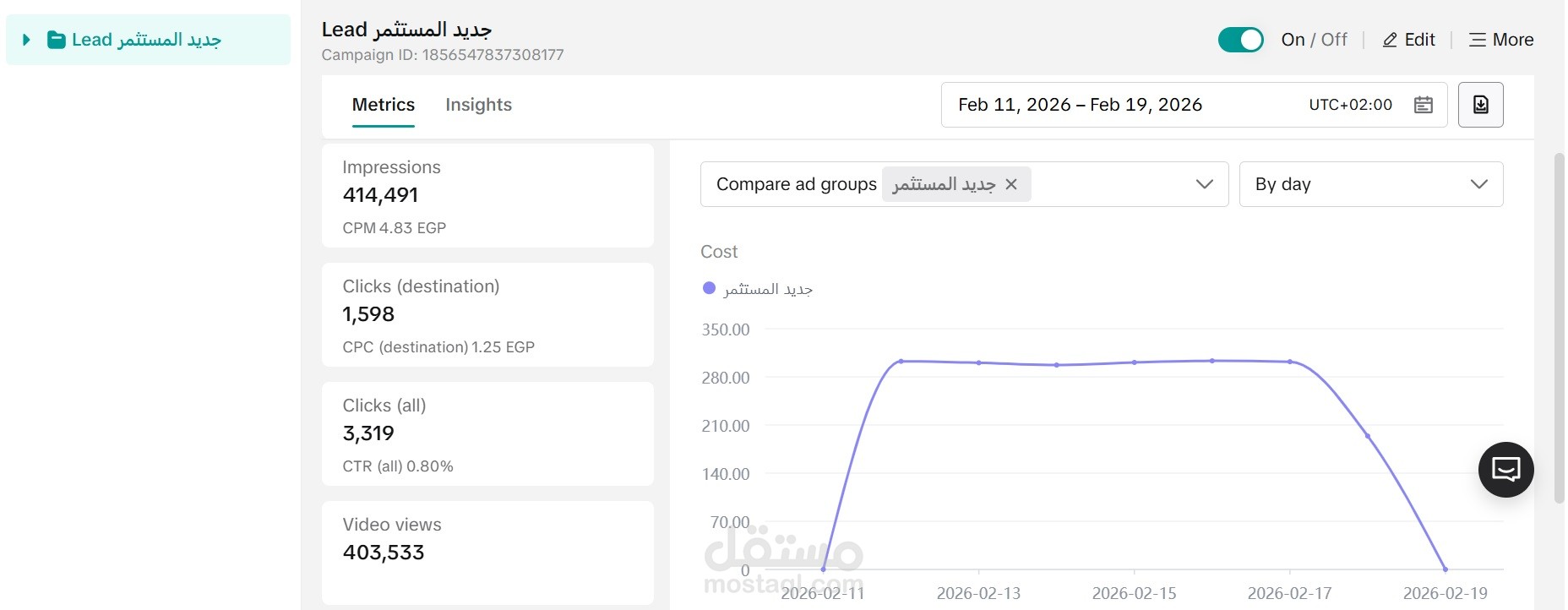Switch to the Insights tab
Viewport: 1568px width, 610px height.
click(479, 105)
